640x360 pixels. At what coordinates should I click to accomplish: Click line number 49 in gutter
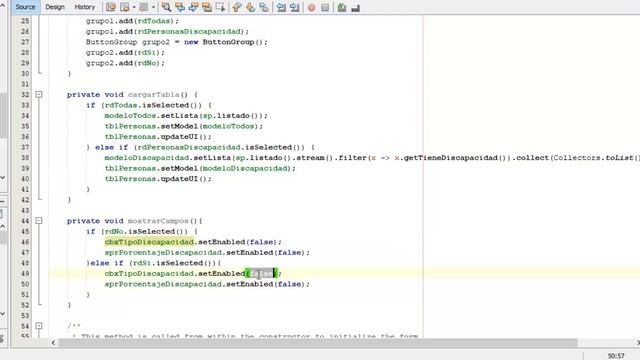tap(25, 273)
